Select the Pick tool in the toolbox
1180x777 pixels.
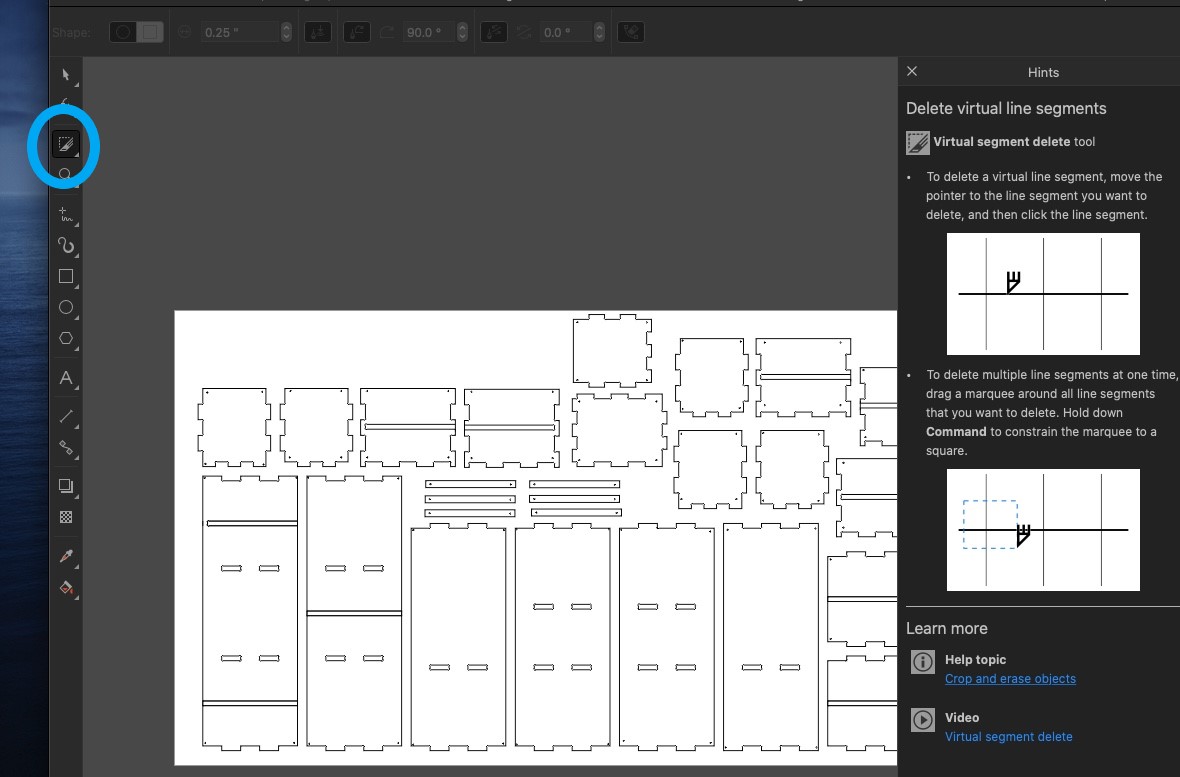click(x=66, y=75)
